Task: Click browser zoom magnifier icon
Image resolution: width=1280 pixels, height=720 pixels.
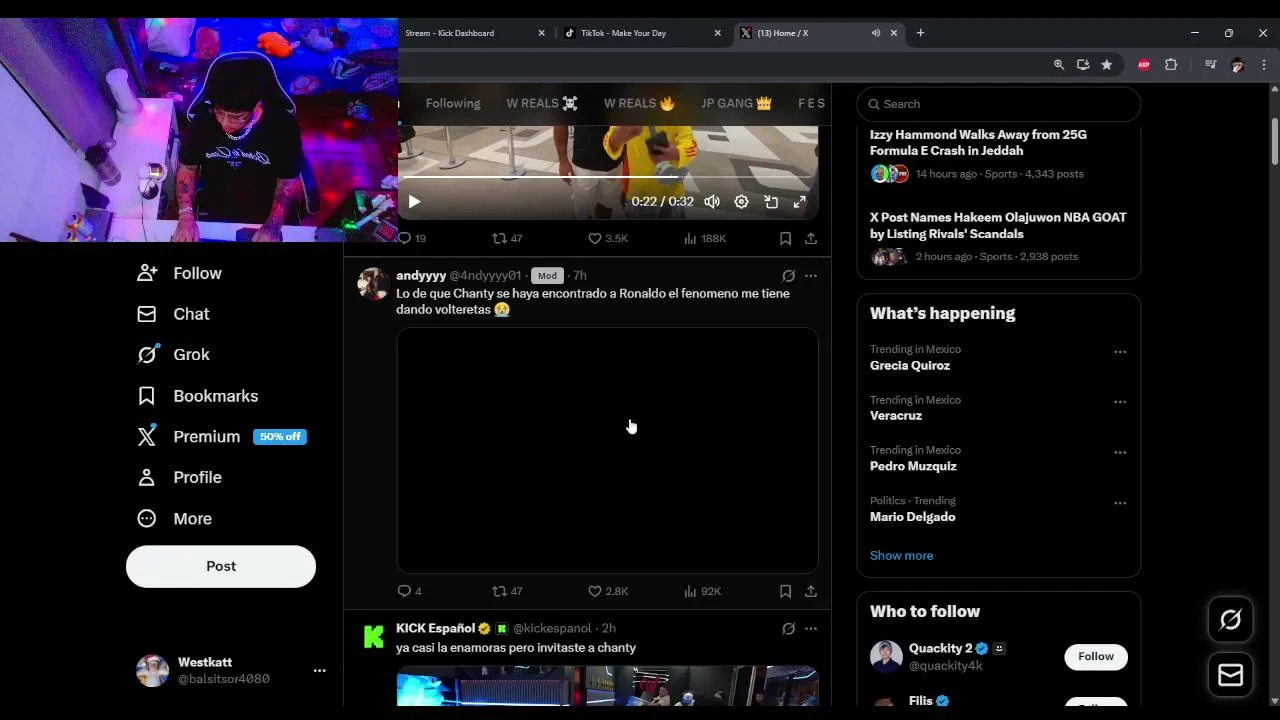Action: [1059, 65]
